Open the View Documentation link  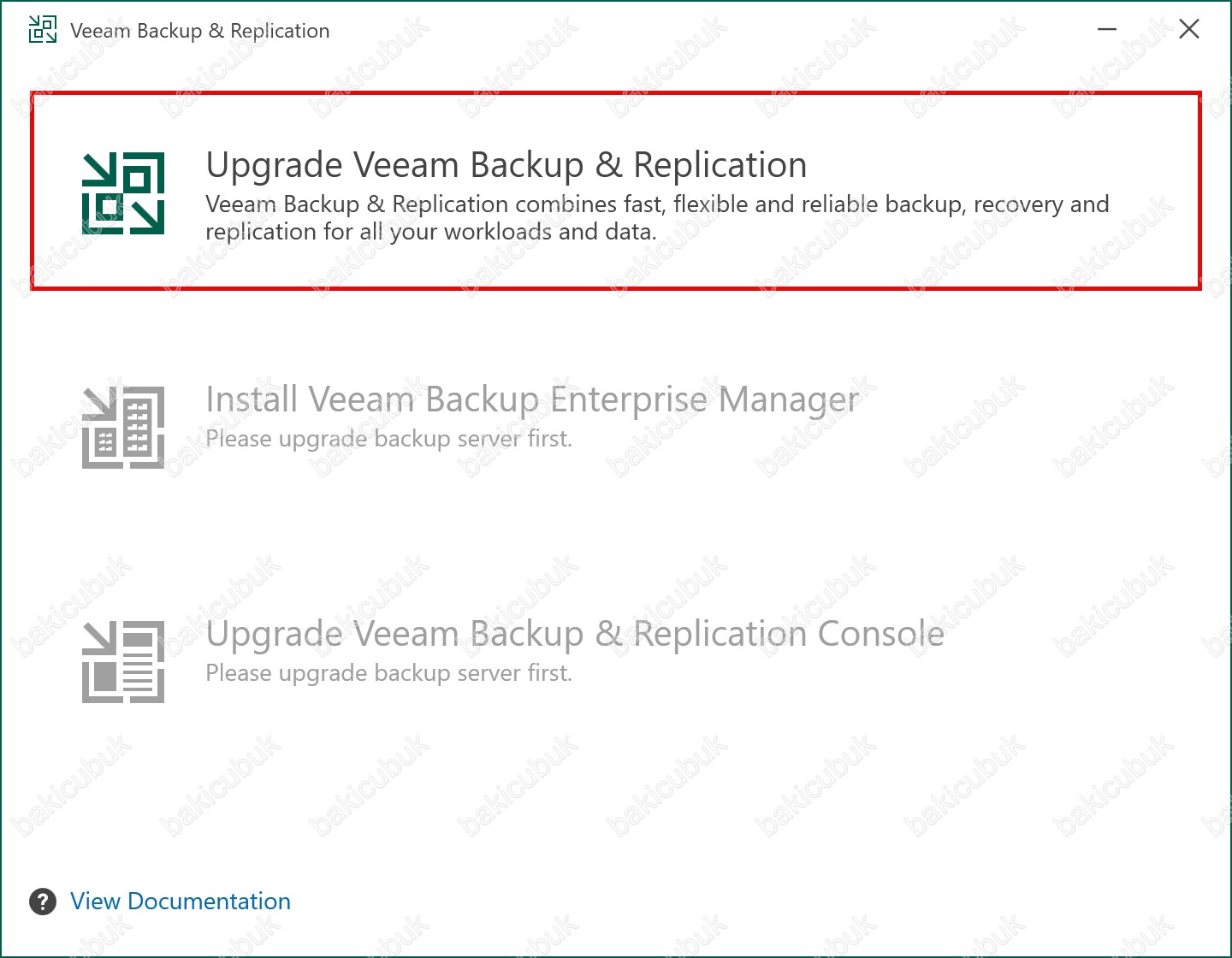(x=181, y=902)
